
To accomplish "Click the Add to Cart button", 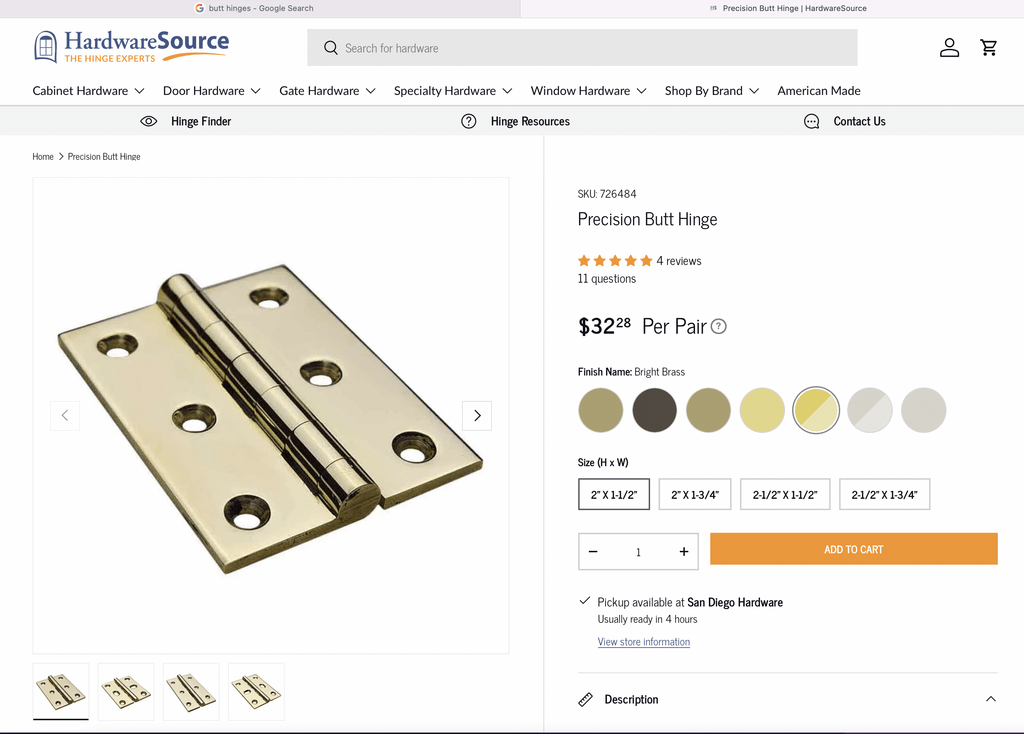I will [x=854, y=549].
